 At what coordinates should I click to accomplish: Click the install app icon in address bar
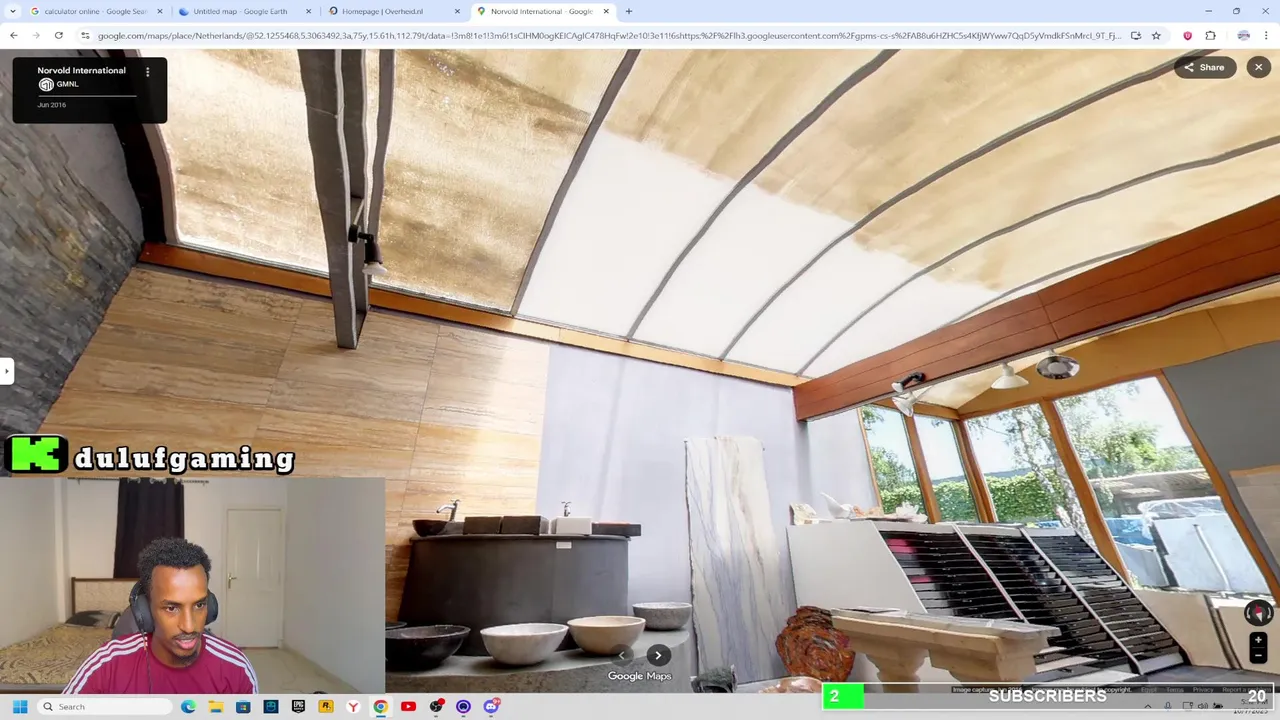(1135, 35)
